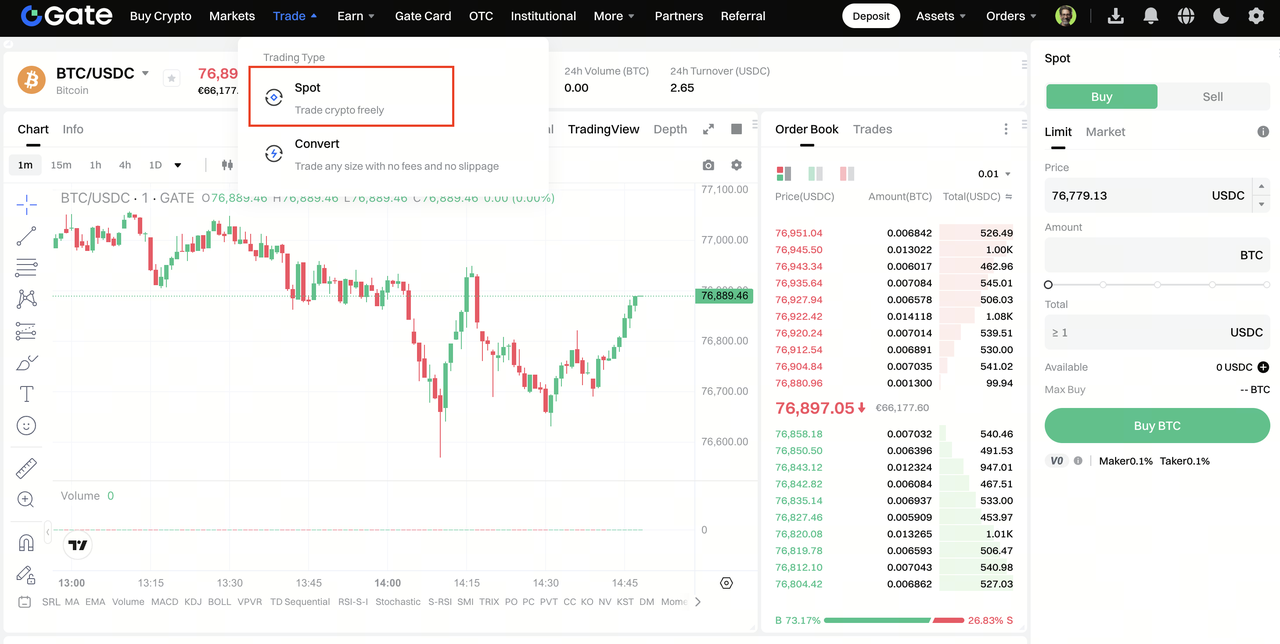Open the forecasting and measurement tool
The image size is (1280, 644).
tap(27, 331)
